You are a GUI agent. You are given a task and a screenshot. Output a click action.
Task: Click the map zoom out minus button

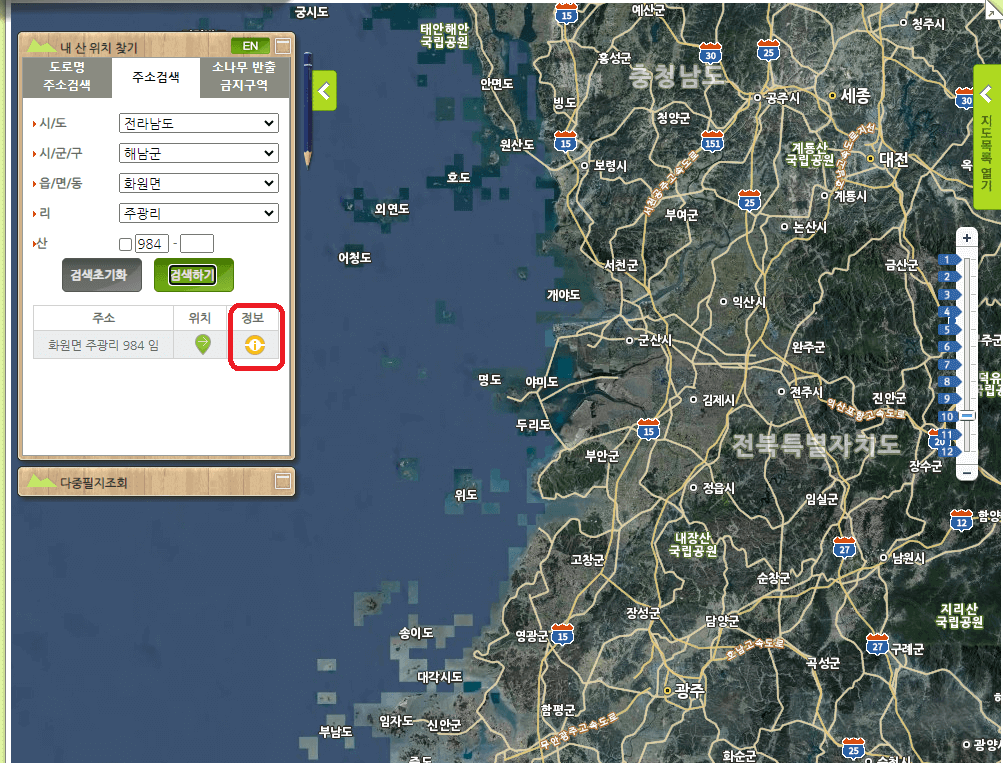click(966, 472)
